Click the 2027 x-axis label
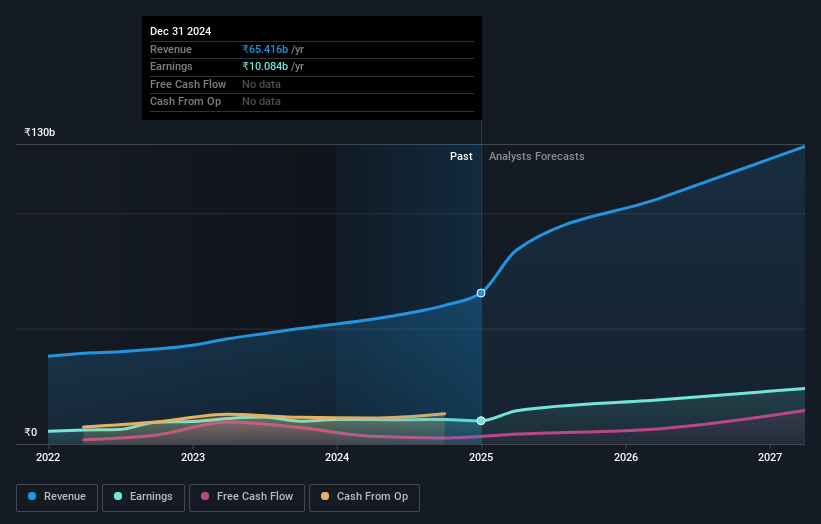 point(770,458)
